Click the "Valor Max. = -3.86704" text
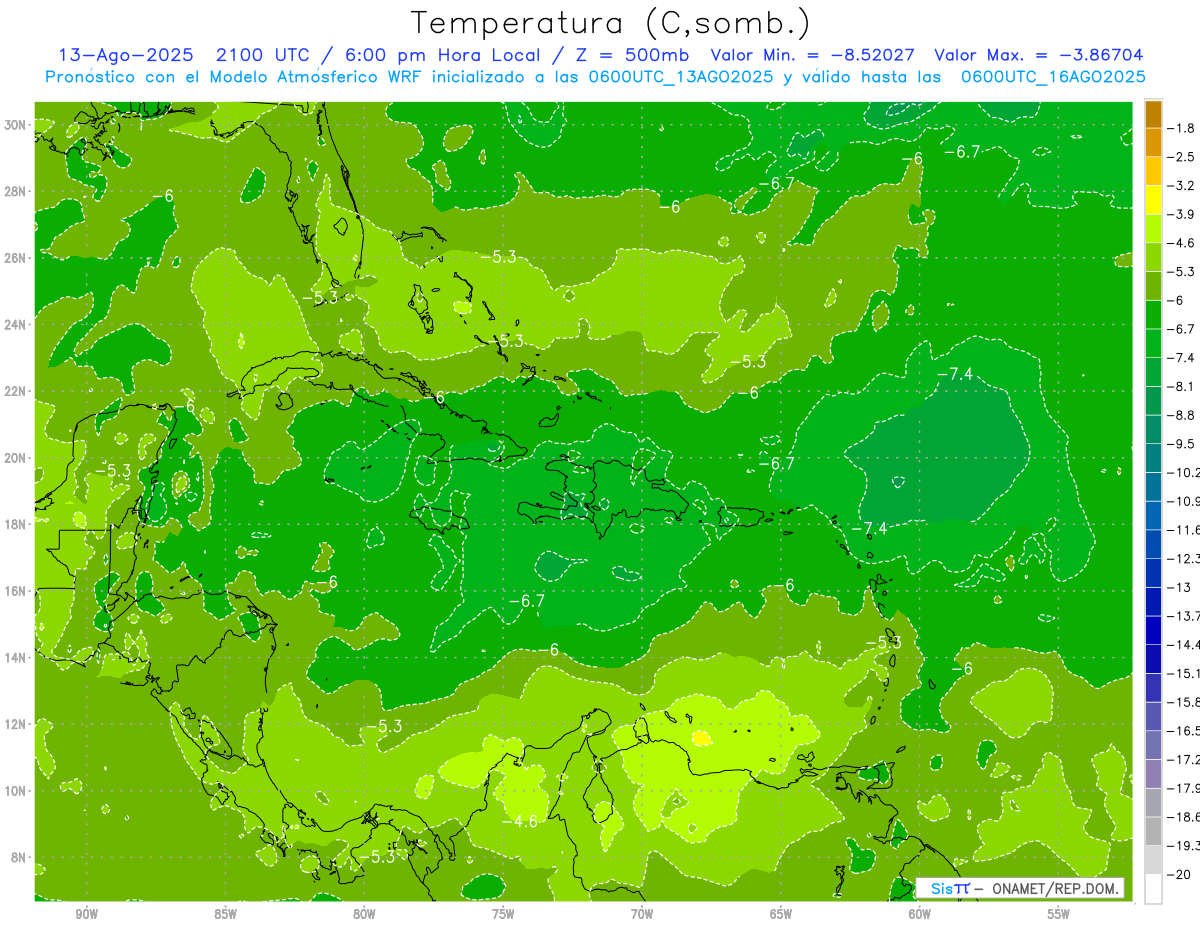Screen dimensions: 1200x927 pos(1038,55)
